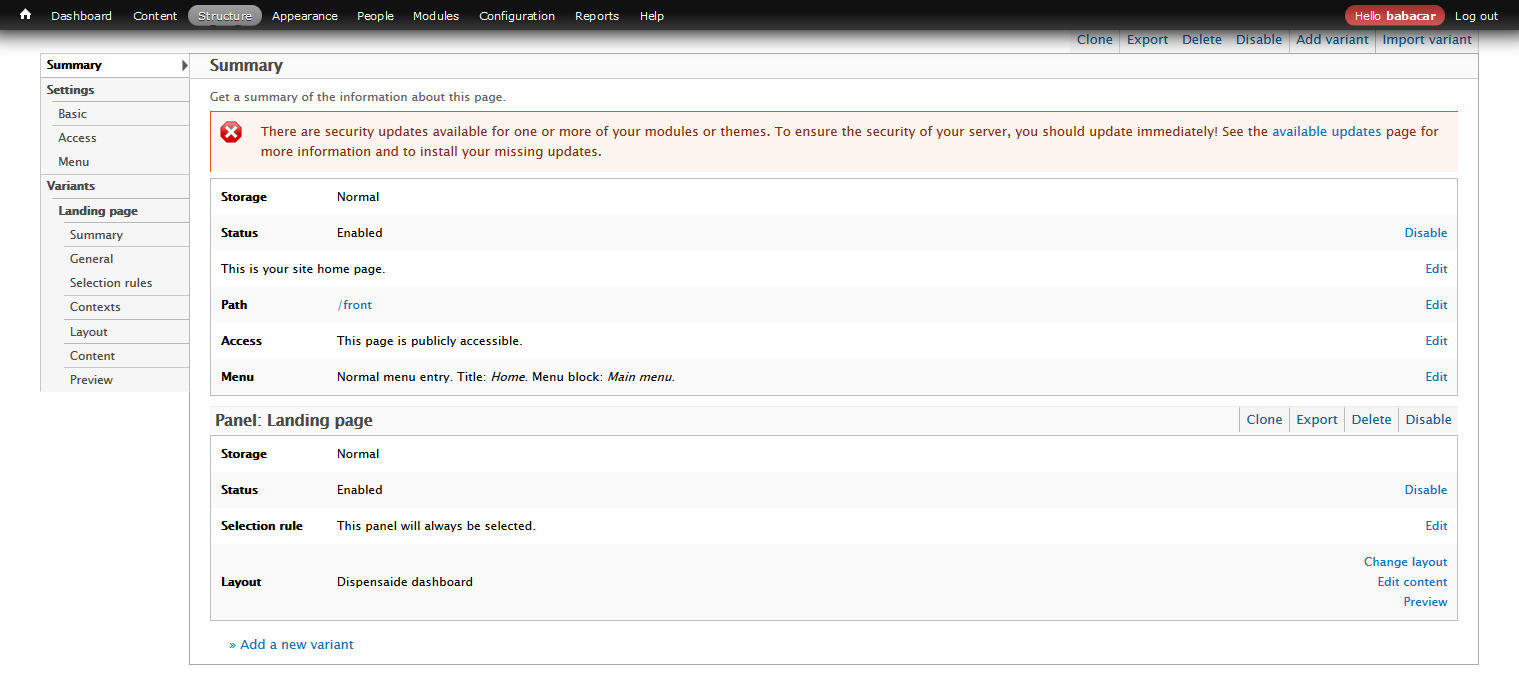This screenshot has width=1519, height=698.
Task: Open the Reports menu
Action: click(x=597, y=16)
